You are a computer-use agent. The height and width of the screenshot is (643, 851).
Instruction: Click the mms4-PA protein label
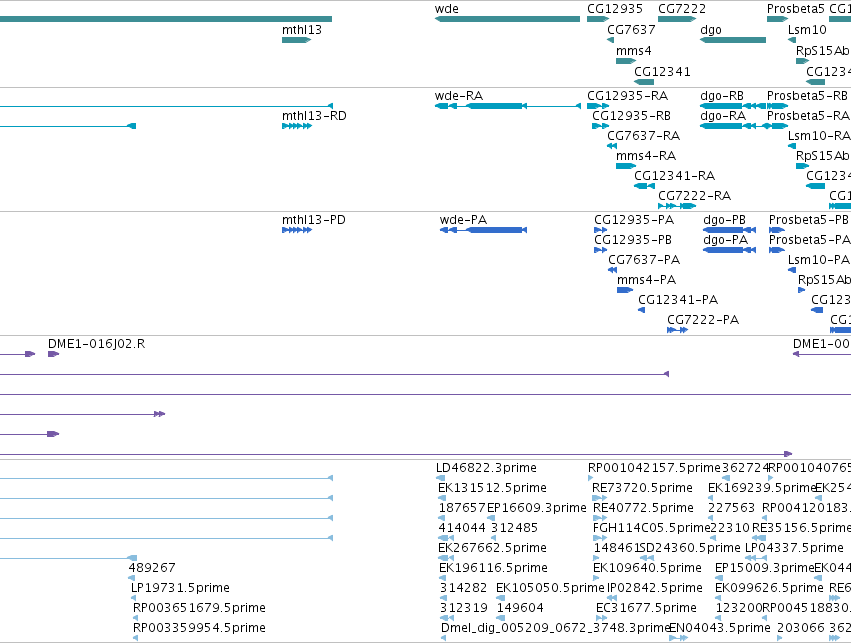tap(646, 280)
